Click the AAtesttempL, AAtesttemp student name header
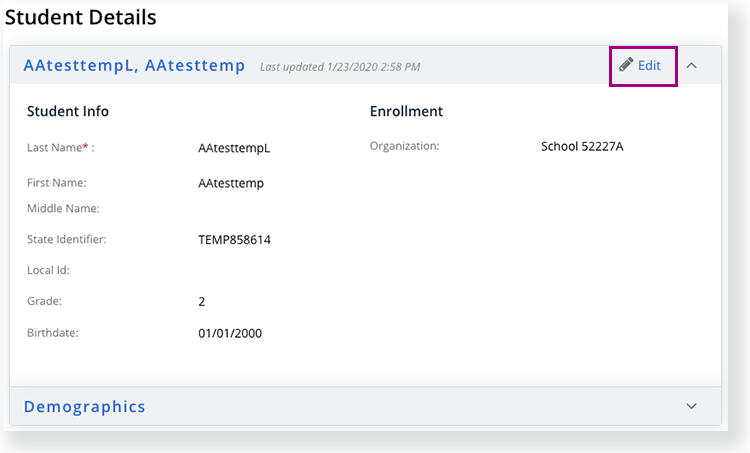 click(x=134, y=66)
